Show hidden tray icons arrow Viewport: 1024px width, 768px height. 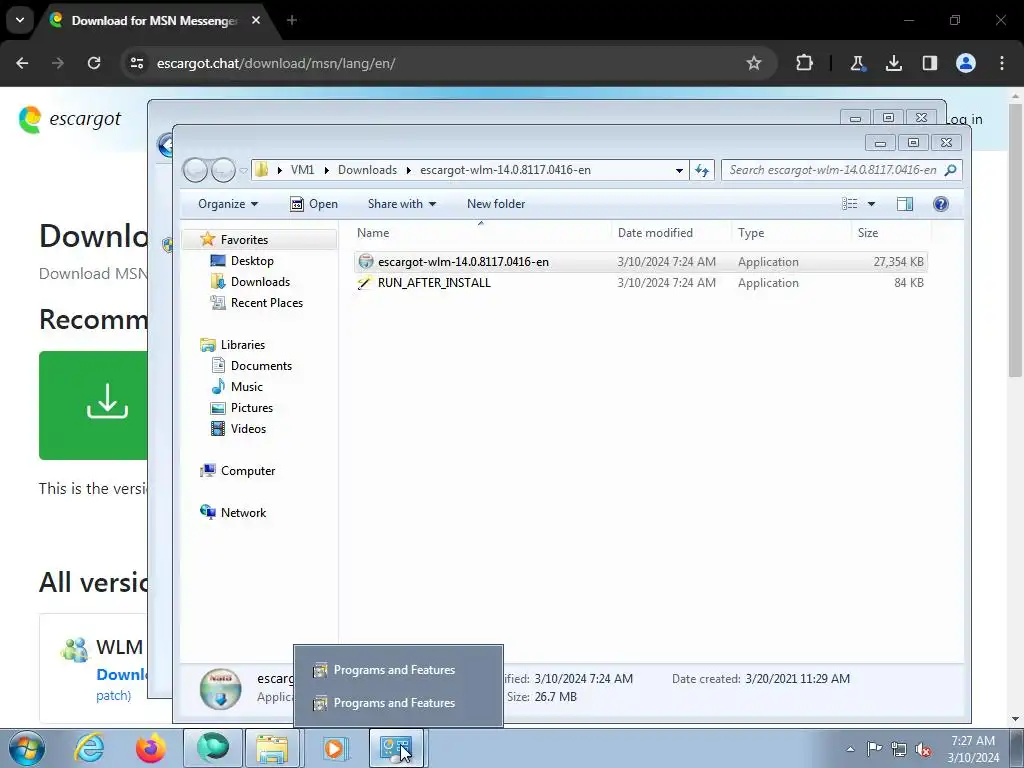[x=850, y=749]
